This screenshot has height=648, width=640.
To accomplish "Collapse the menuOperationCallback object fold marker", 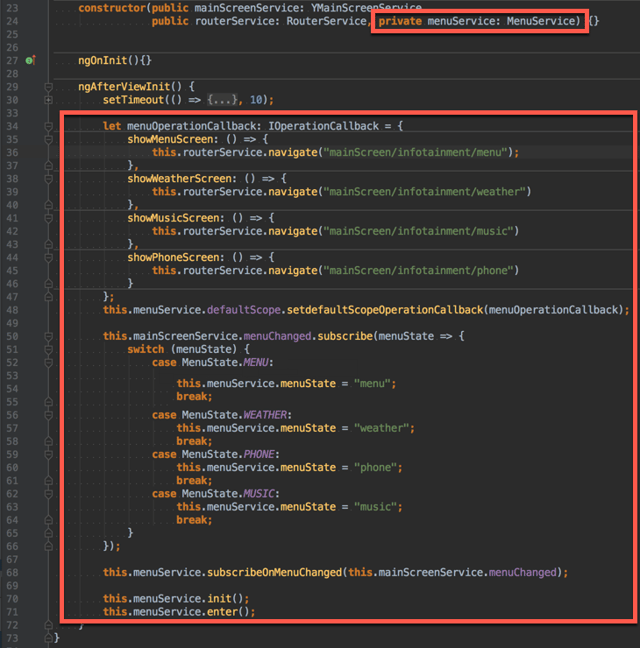I will (48, 126).
